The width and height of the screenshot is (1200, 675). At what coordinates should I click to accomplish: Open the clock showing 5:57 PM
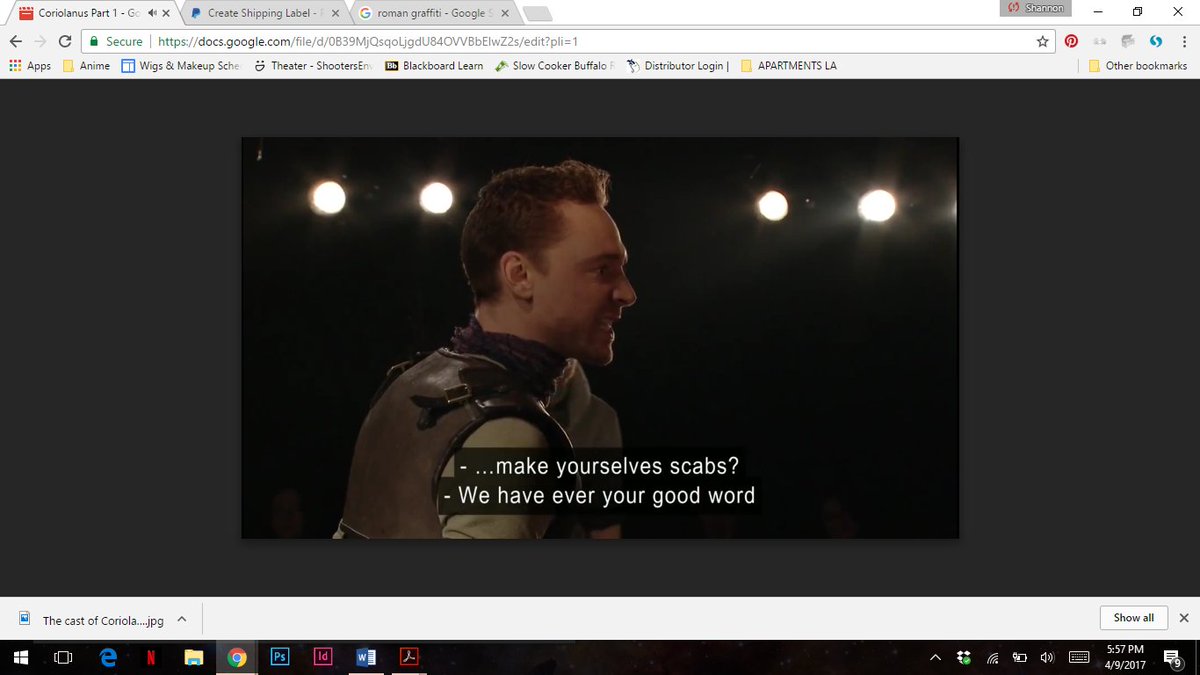[x=1125, y=657]
